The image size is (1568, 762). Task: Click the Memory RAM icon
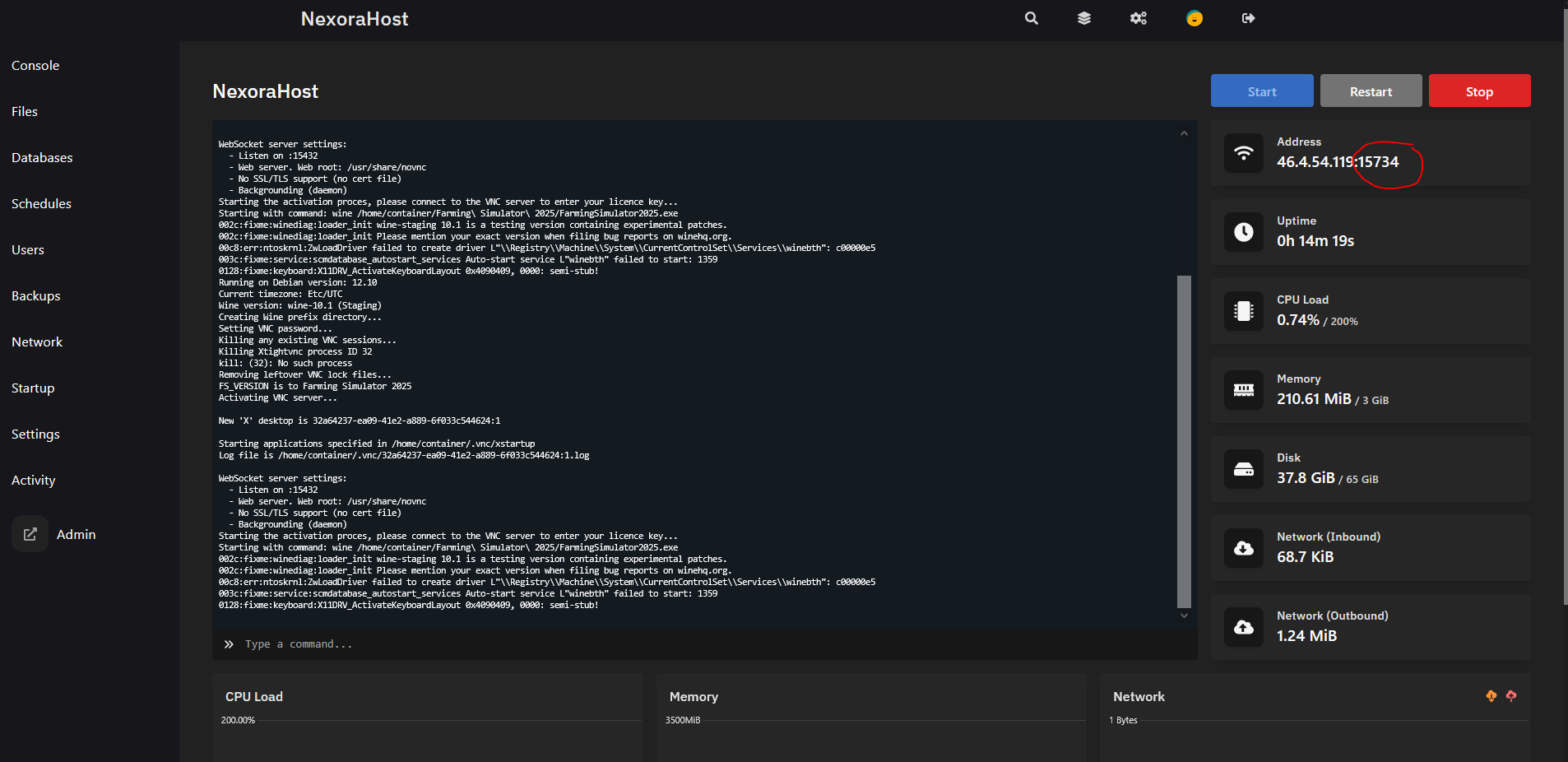tap(1244, 390)
